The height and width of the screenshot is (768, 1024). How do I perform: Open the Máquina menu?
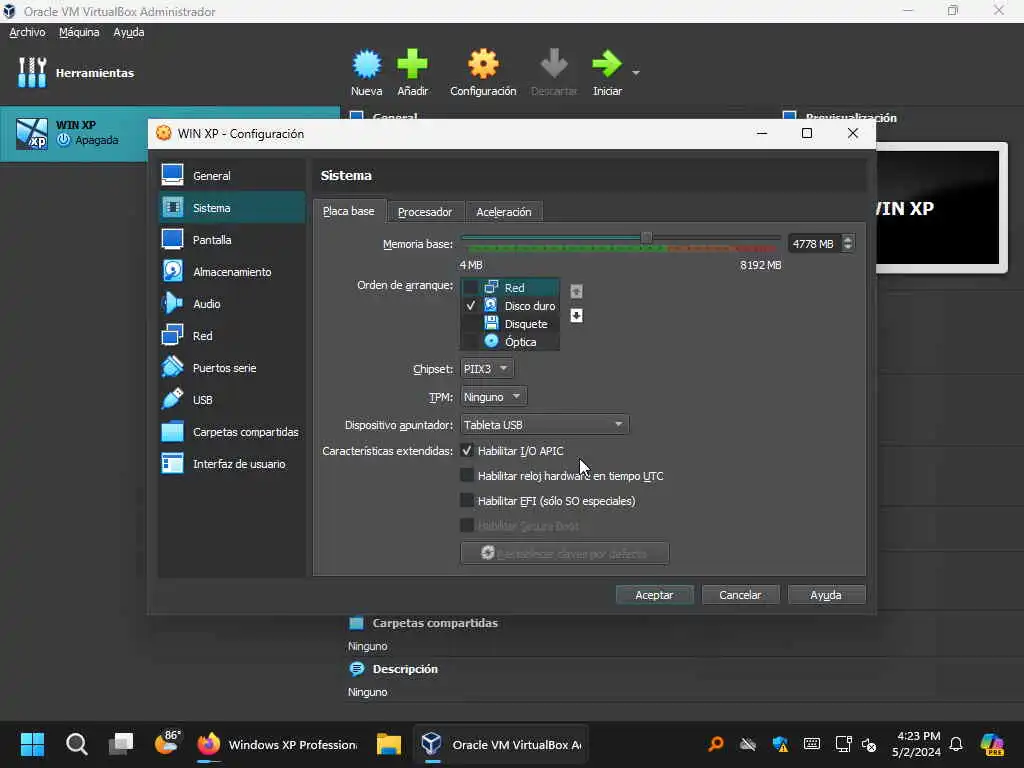[79, 32]
